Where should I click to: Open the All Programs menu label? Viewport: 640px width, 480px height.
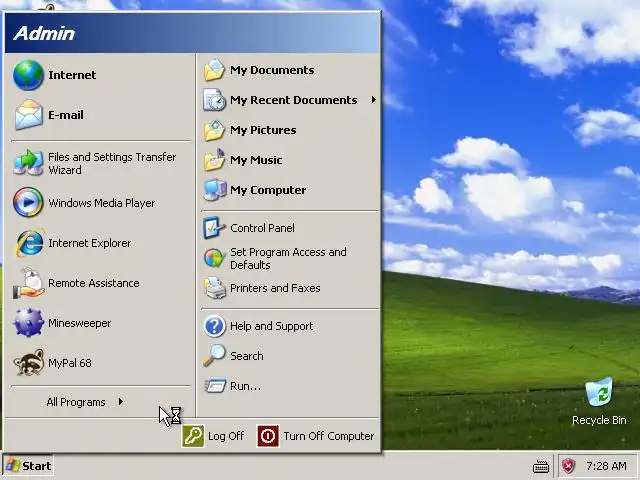tap(76, 402)
